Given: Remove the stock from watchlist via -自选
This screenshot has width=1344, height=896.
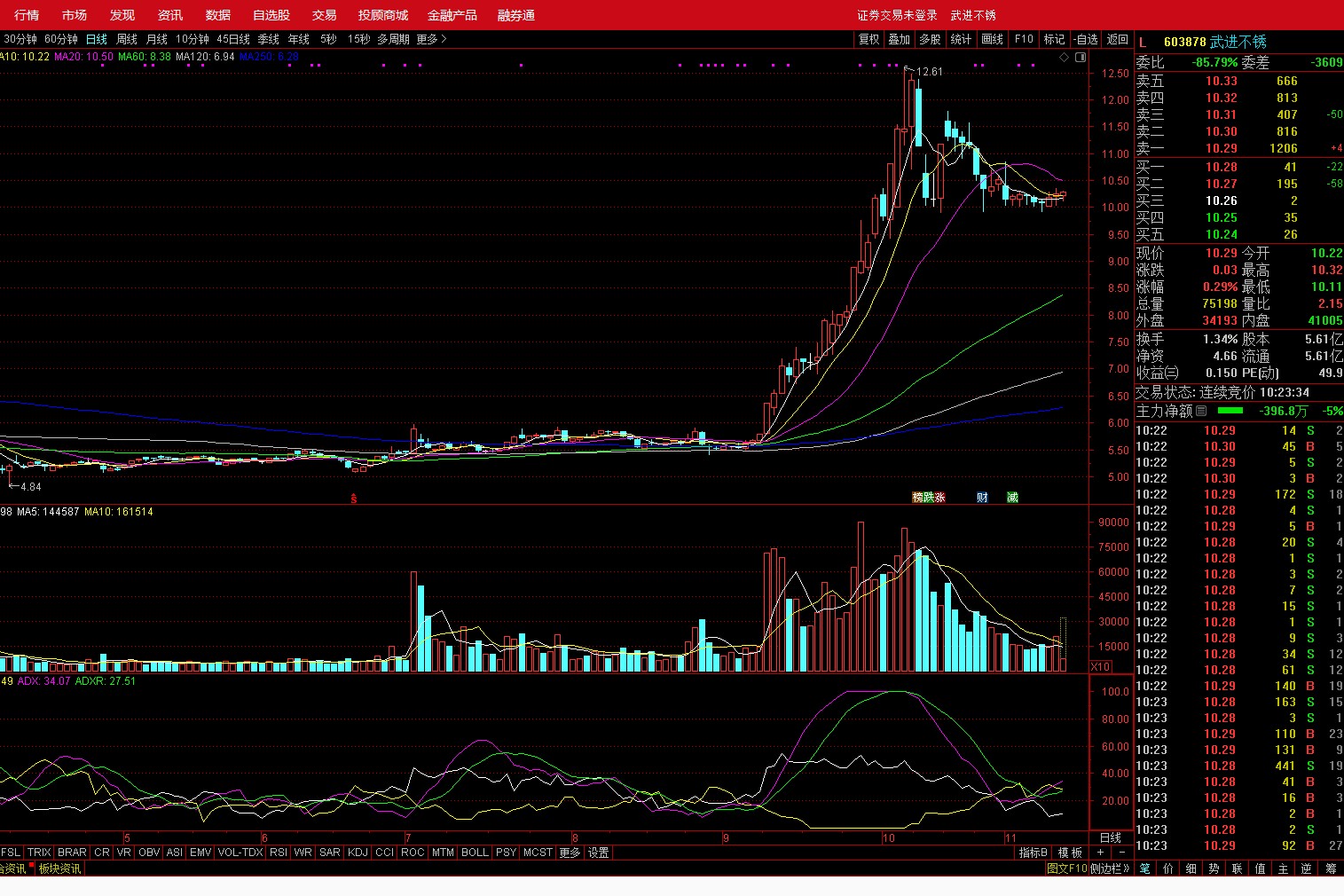Looking at the screenshot, I should pyautogui.click(x=1086, y=39).
